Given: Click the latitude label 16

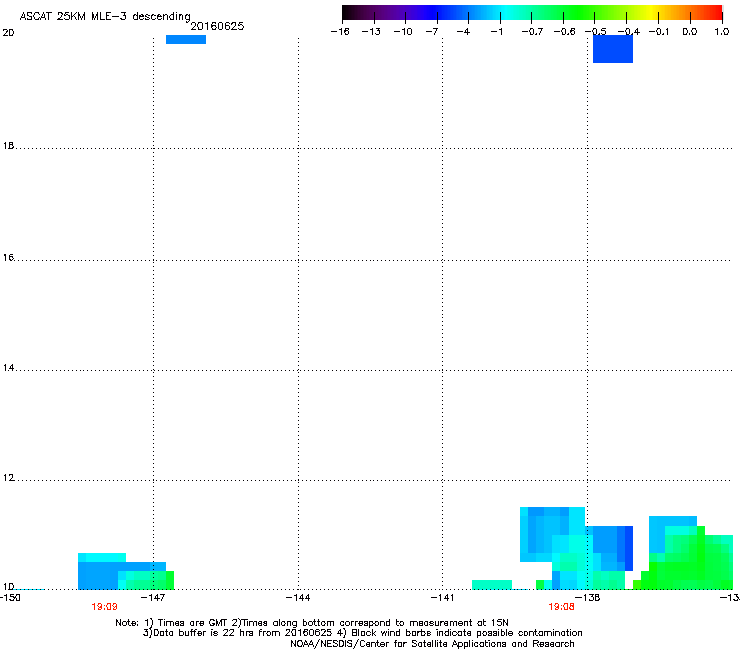Looking at the screenshot, I should 8,258.
